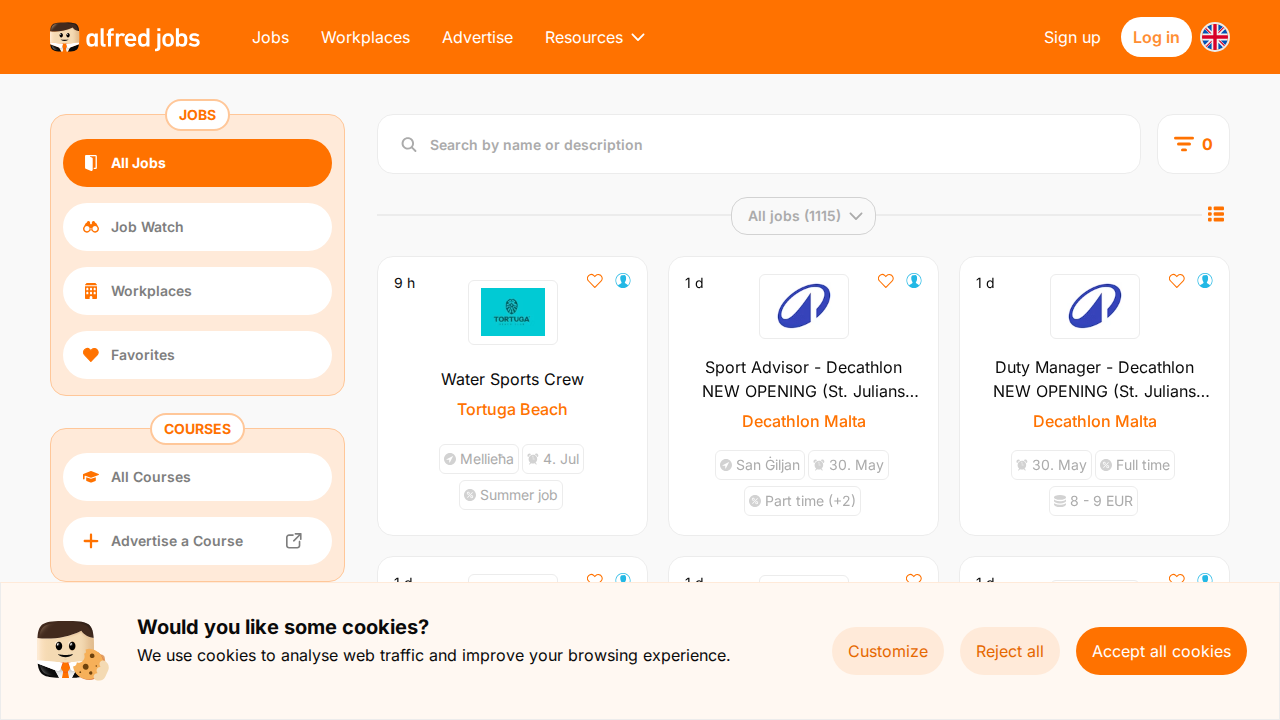
Task: Open filters button showing 0
Action: (1193, 144)
